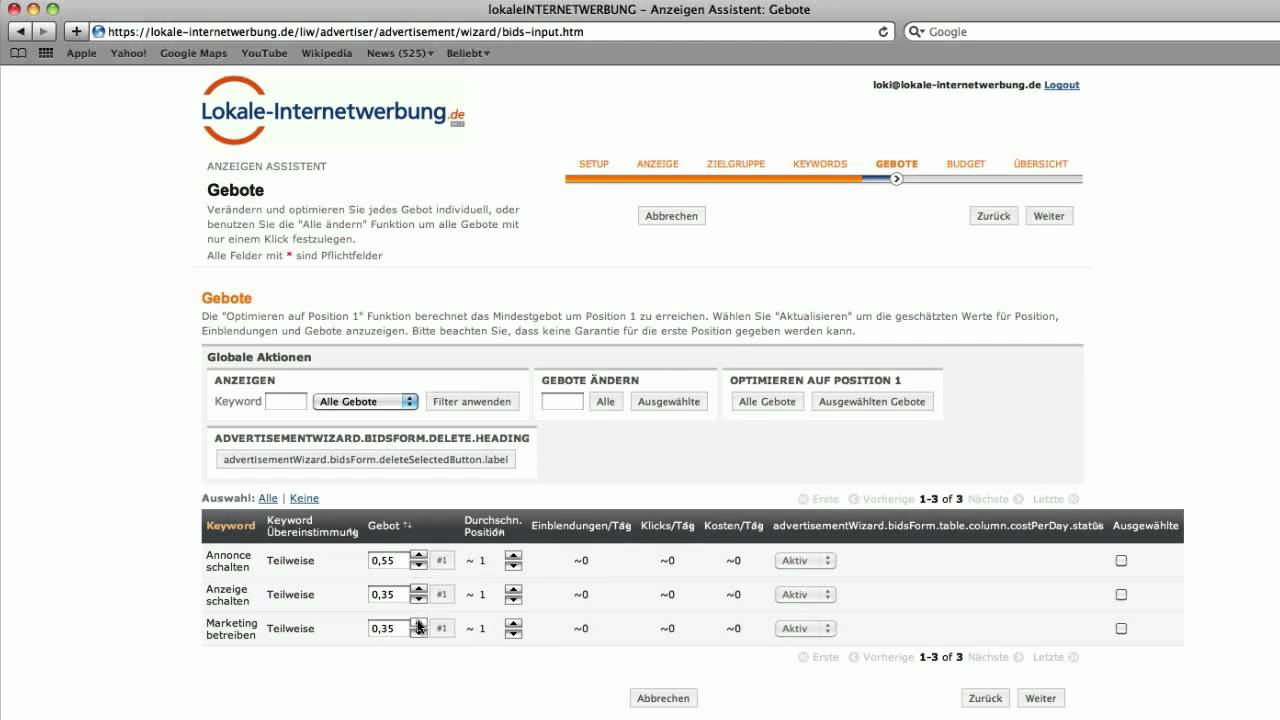The image size is (1280, 720).
Task: Select all via the Alle link
Action: 268,498
